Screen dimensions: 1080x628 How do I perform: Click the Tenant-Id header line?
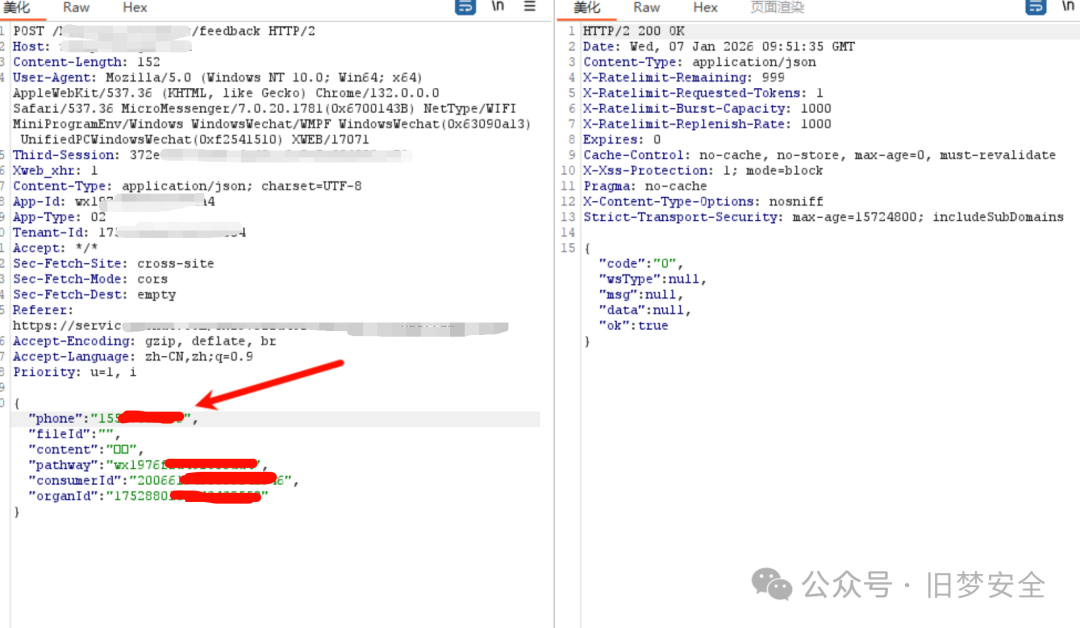click(x=129, y=233)
